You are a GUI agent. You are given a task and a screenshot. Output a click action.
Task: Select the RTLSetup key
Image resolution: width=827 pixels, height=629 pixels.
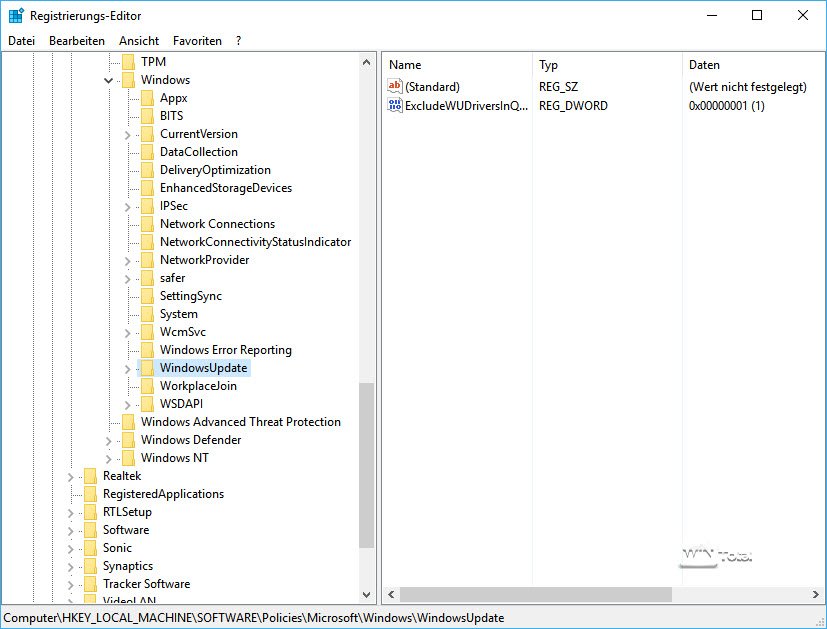(127, 512)
